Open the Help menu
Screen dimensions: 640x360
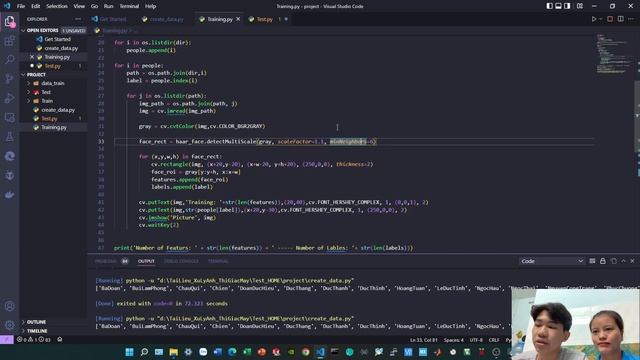coord(151,6)
